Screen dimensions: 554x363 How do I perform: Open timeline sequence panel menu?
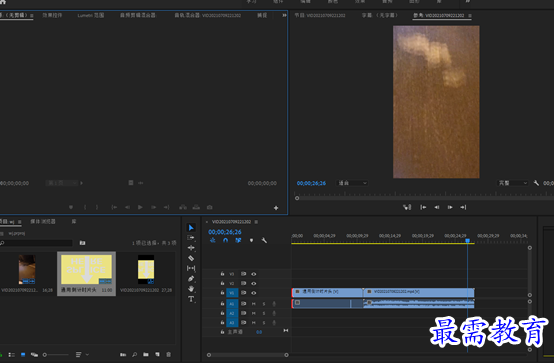(x=256, y=222)
